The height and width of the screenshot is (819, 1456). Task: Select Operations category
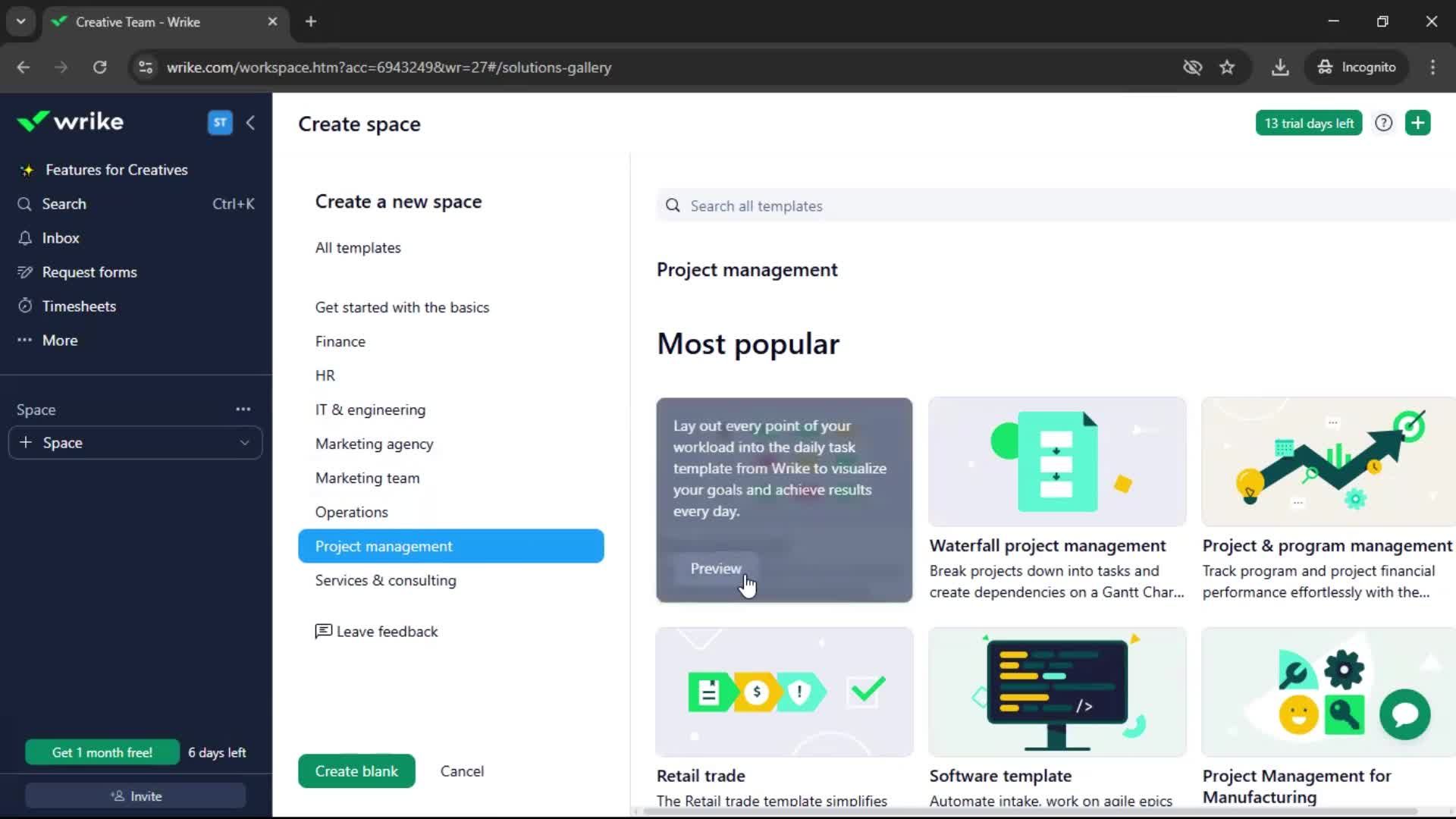pyautogui.click(x=352, y=512)
